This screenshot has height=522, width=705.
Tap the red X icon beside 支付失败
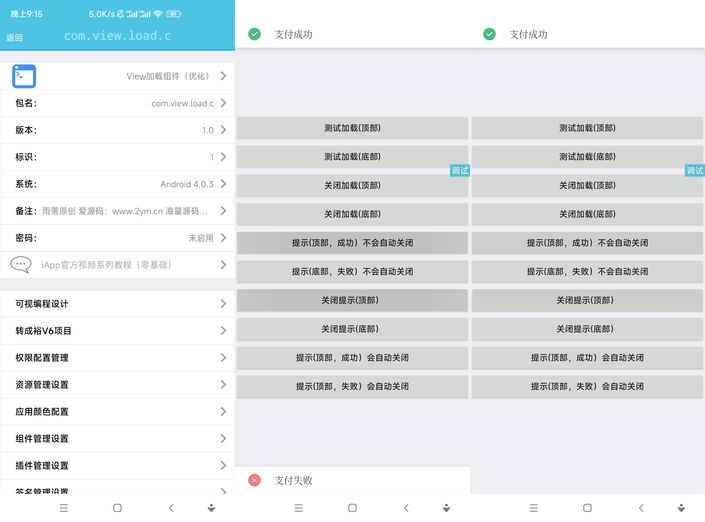click(x=254, y=480)
